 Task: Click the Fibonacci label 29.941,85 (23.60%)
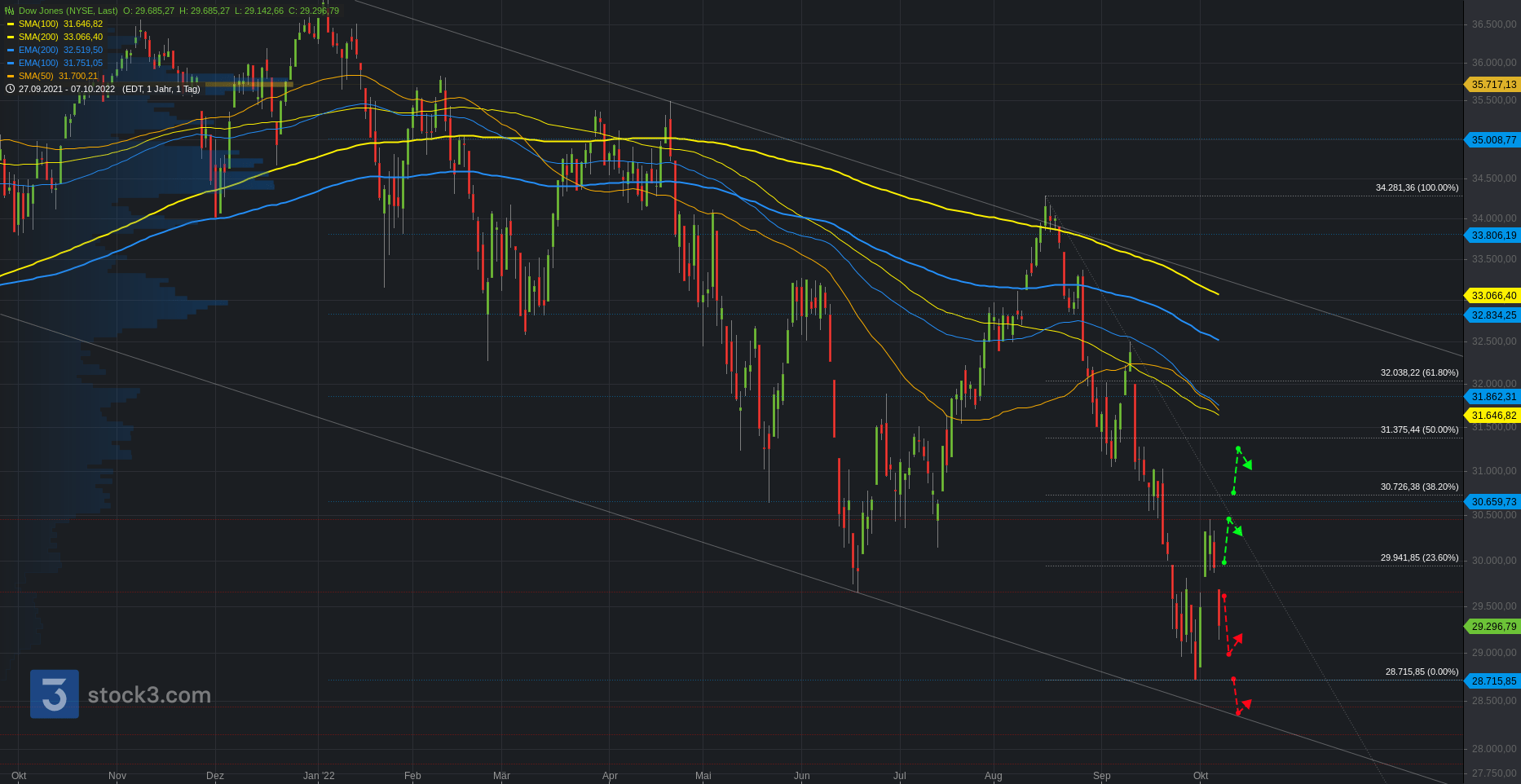[x=1419, y=557]
